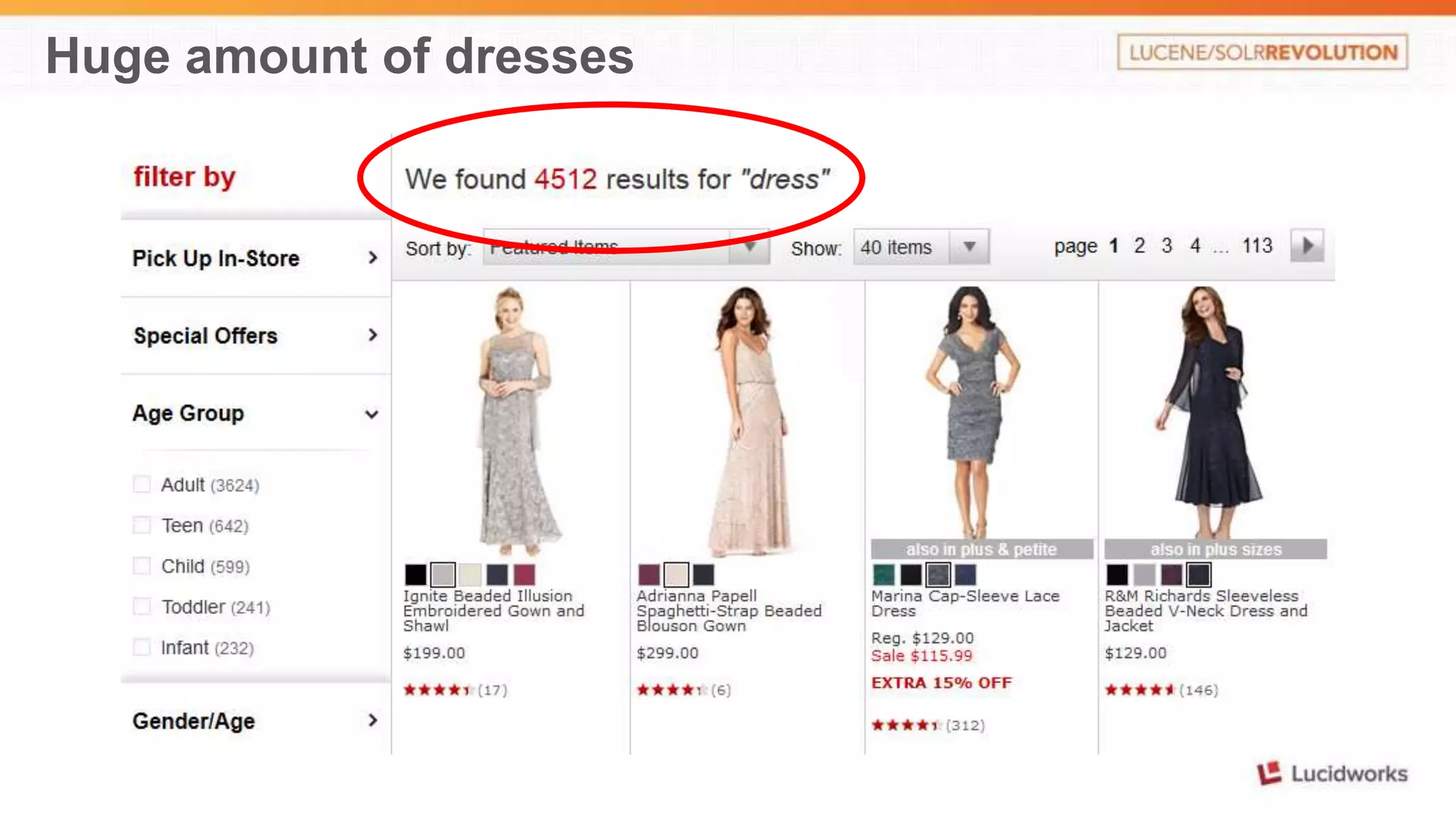The image size is (1456, 819).
Task: Select light gray swatch for Ignite gown
Action: point(442,574)
